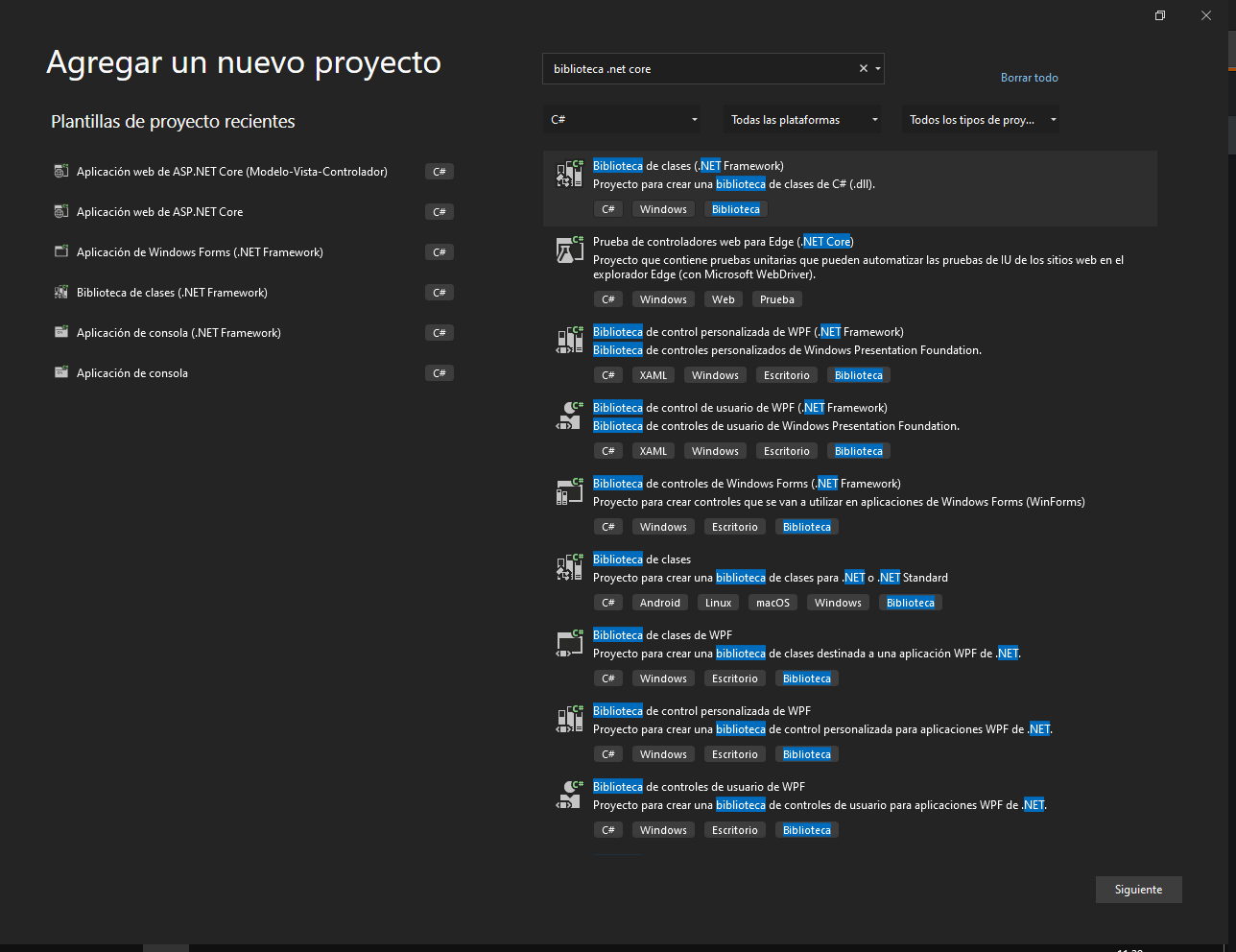Close the Agregar un nuevo proyecto dialog
The image size is (1236, 952).
pos(1206,15)
